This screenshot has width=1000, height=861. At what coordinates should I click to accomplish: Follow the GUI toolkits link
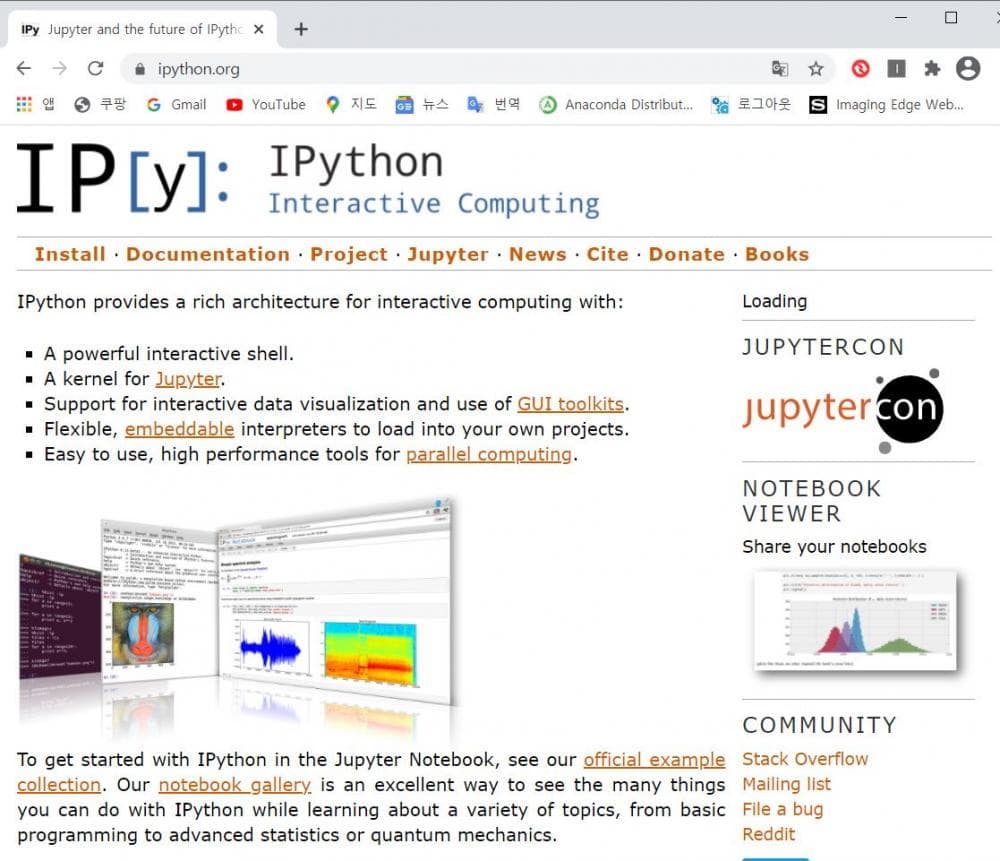(x=570, y=404)
